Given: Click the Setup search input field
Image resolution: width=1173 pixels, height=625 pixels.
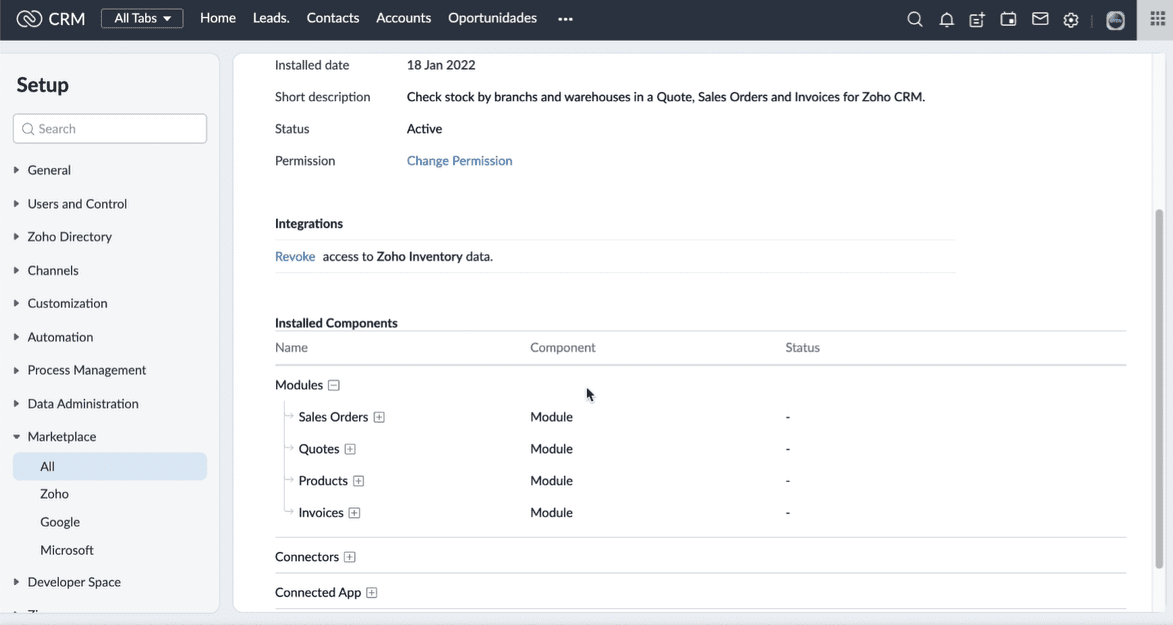Looking at the screenshot, I should (110, 129).
